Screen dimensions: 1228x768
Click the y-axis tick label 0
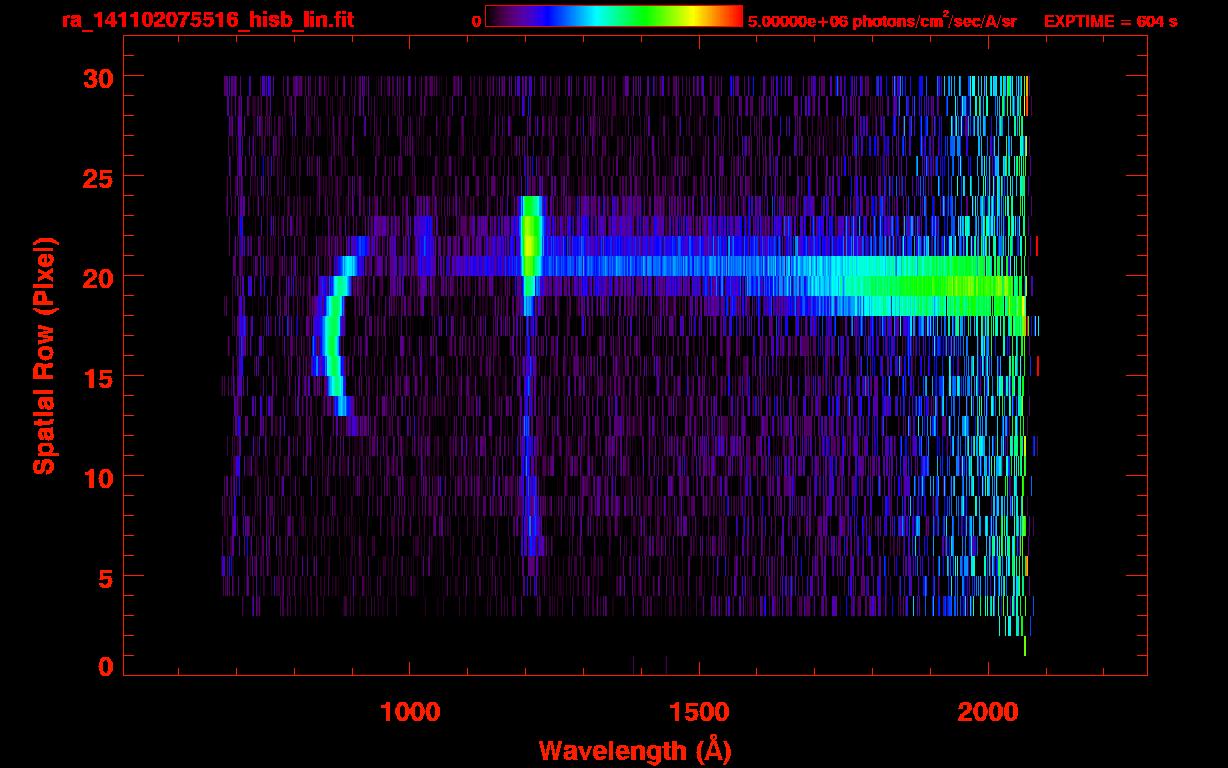(x=104, y=666)
